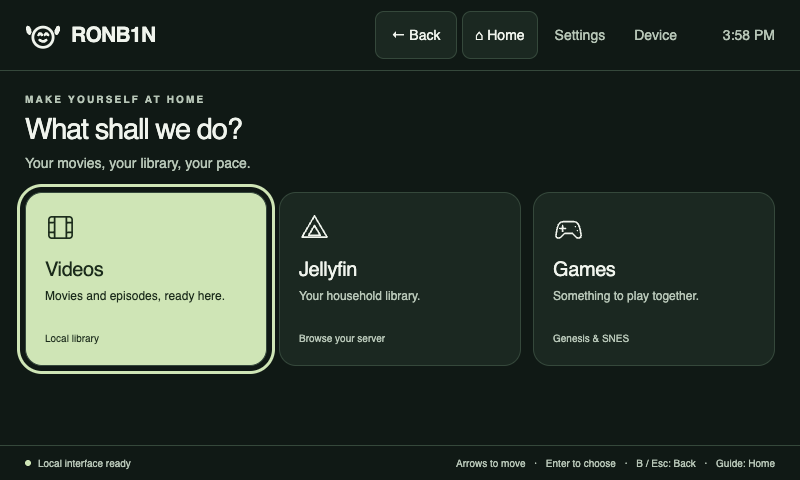The image size is (800, 480).
Task: Open the Device menu item
Action: point(655,35)
